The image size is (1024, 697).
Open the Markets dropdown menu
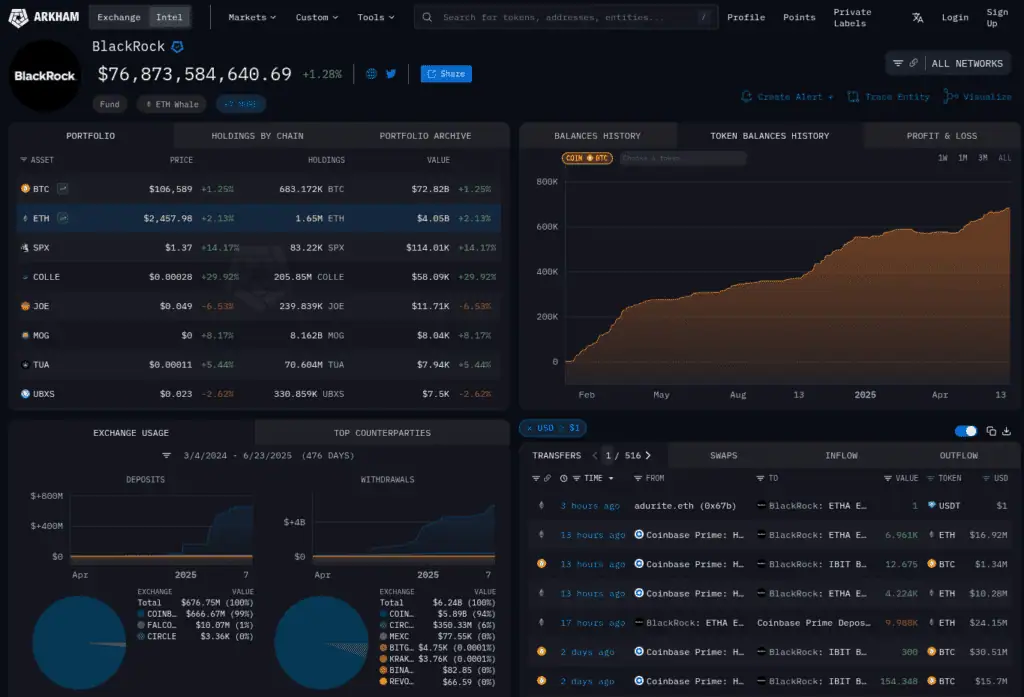tap(252, 17)
